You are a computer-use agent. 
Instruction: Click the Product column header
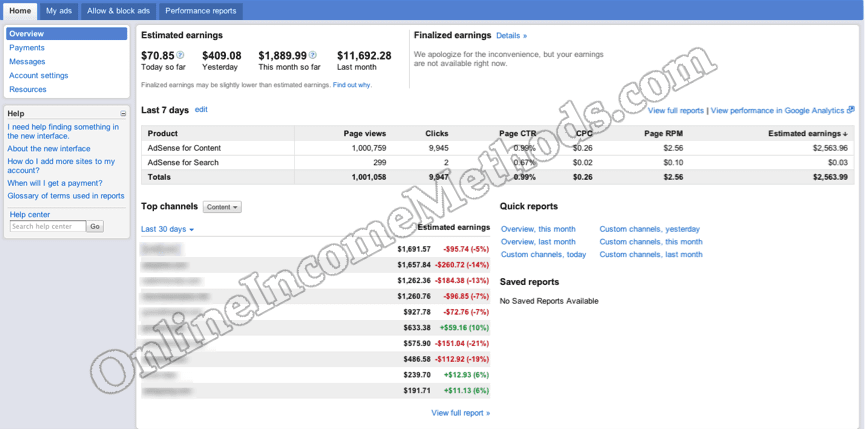click(x=163, y=133)
